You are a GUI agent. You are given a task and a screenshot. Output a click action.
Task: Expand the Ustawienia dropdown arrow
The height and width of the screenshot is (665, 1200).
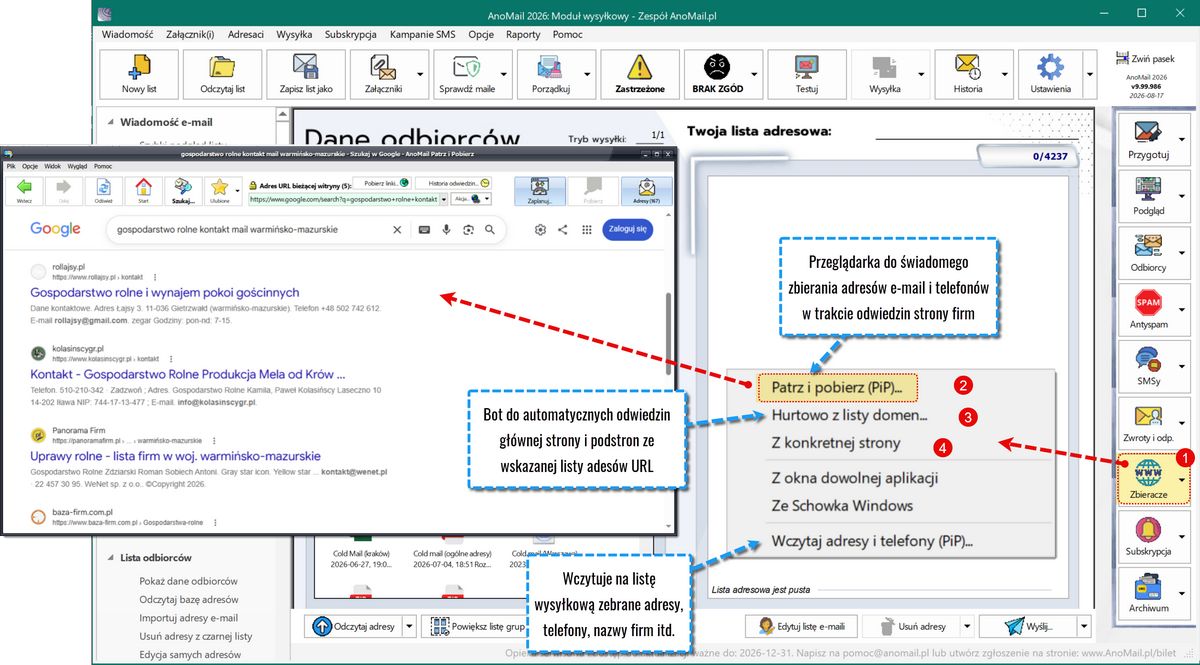(x=1088, y=75)
